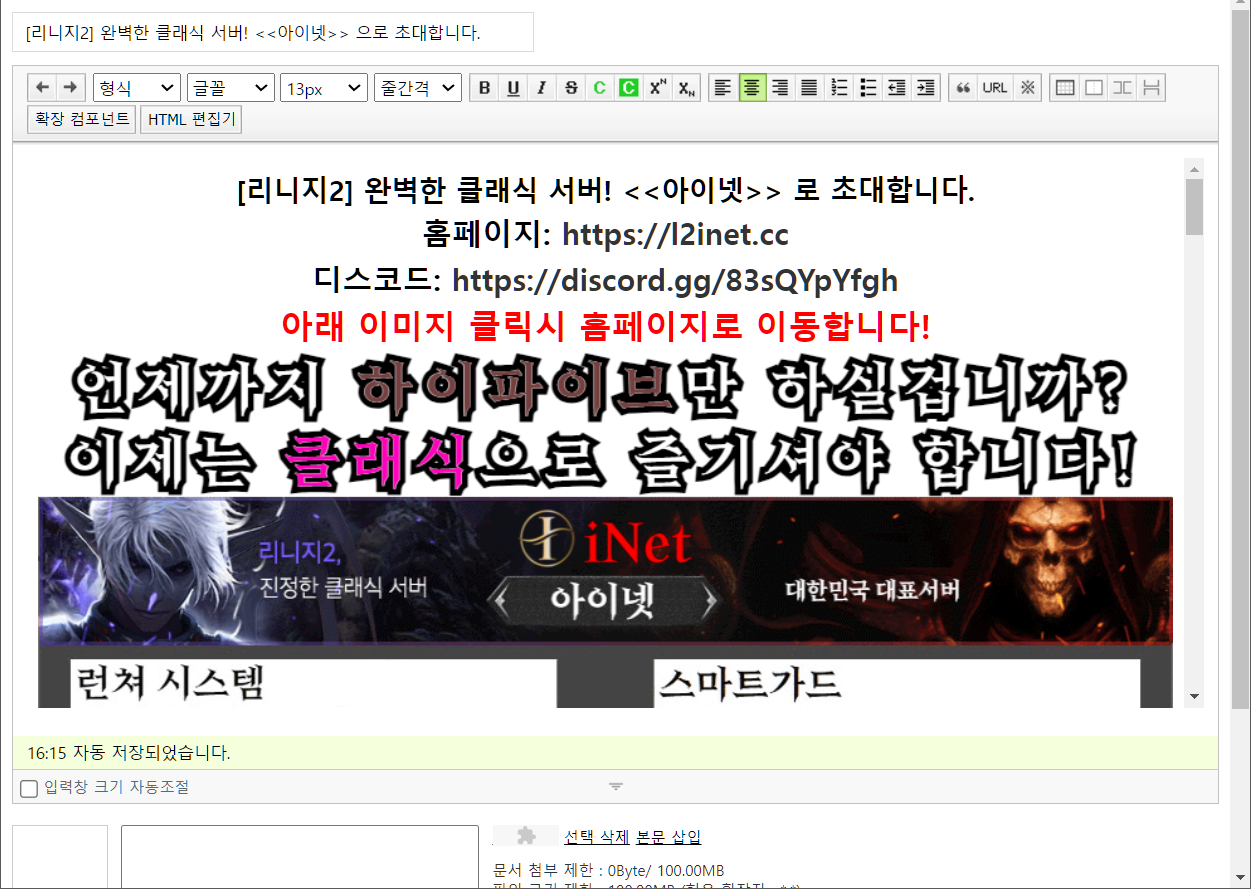1251x889 pixels.
Task: Open the text background color picker
Action: pyautogui.click(x=628, y=88)
